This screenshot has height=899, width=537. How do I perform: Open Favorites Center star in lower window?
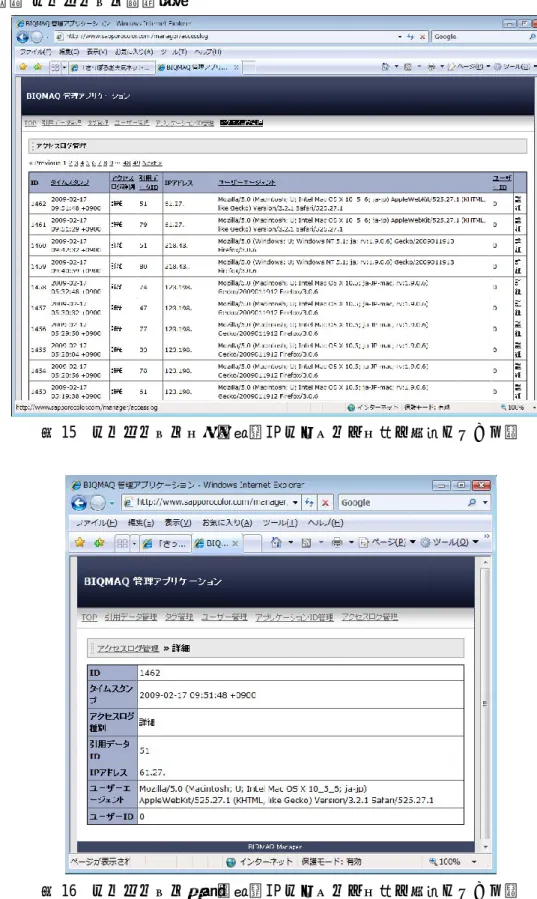pyautogui.click(x=80, y=542)
